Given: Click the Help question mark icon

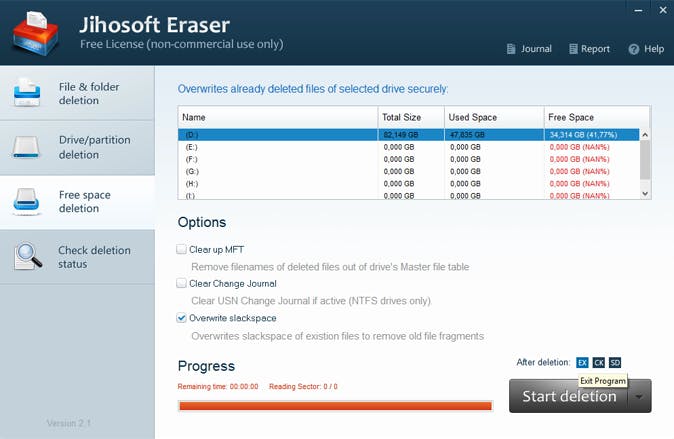Looking at the screenshot, I should click(633, 49).
